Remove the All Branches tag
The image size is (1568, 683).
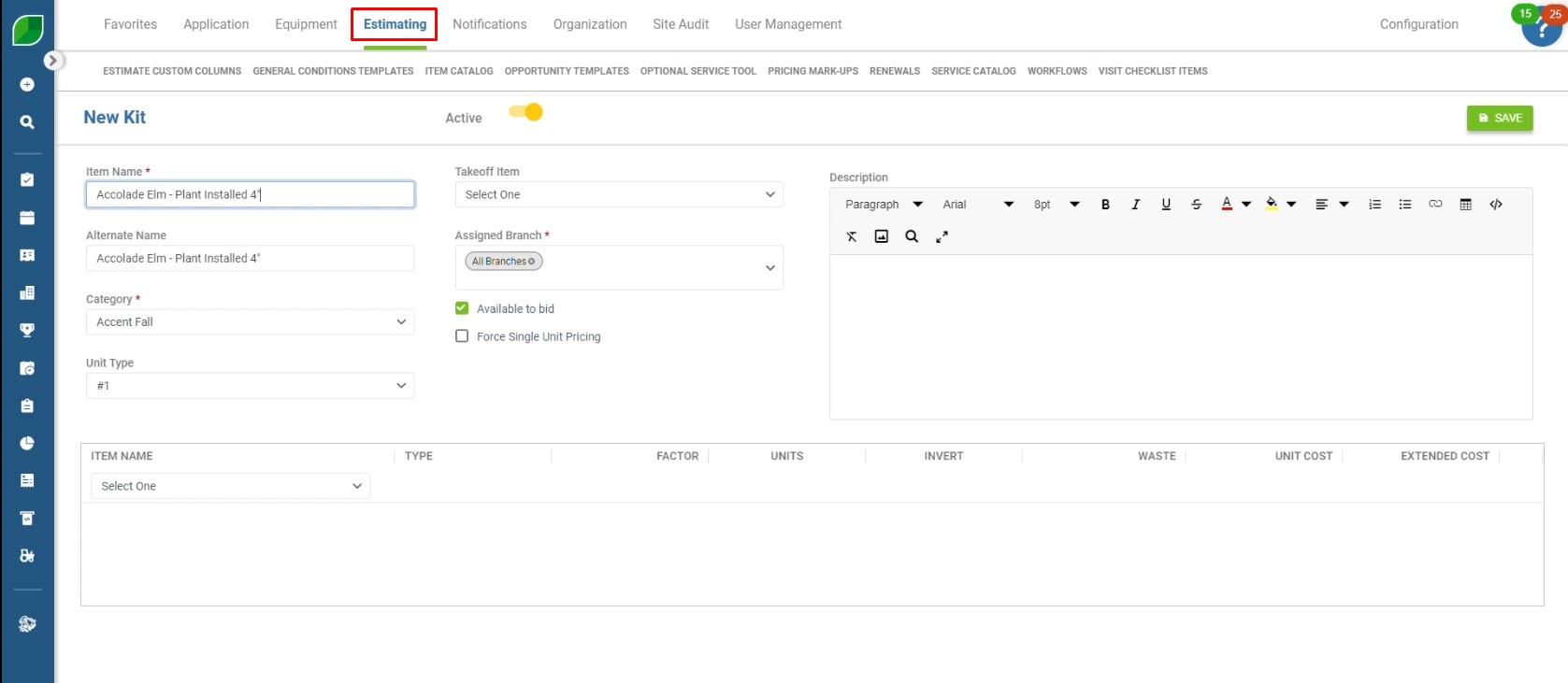[532, 262]
